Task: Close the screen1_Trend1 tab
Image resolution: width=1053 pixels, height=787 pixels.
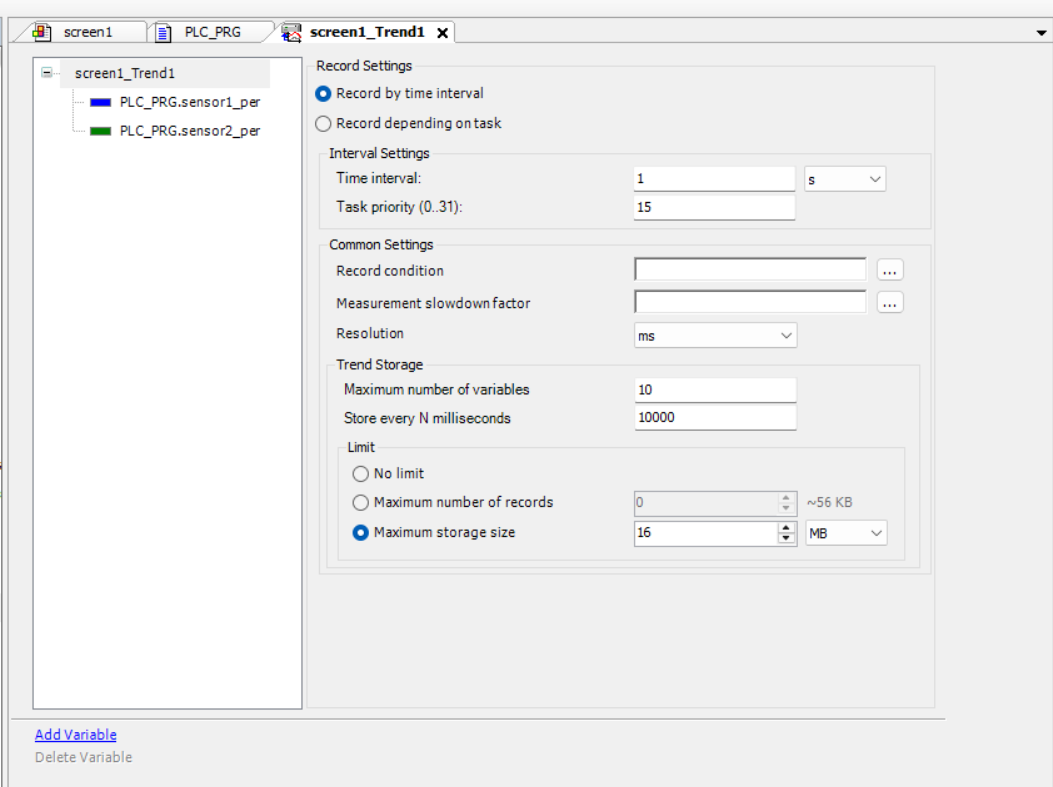Action: [x=442, y=33]
